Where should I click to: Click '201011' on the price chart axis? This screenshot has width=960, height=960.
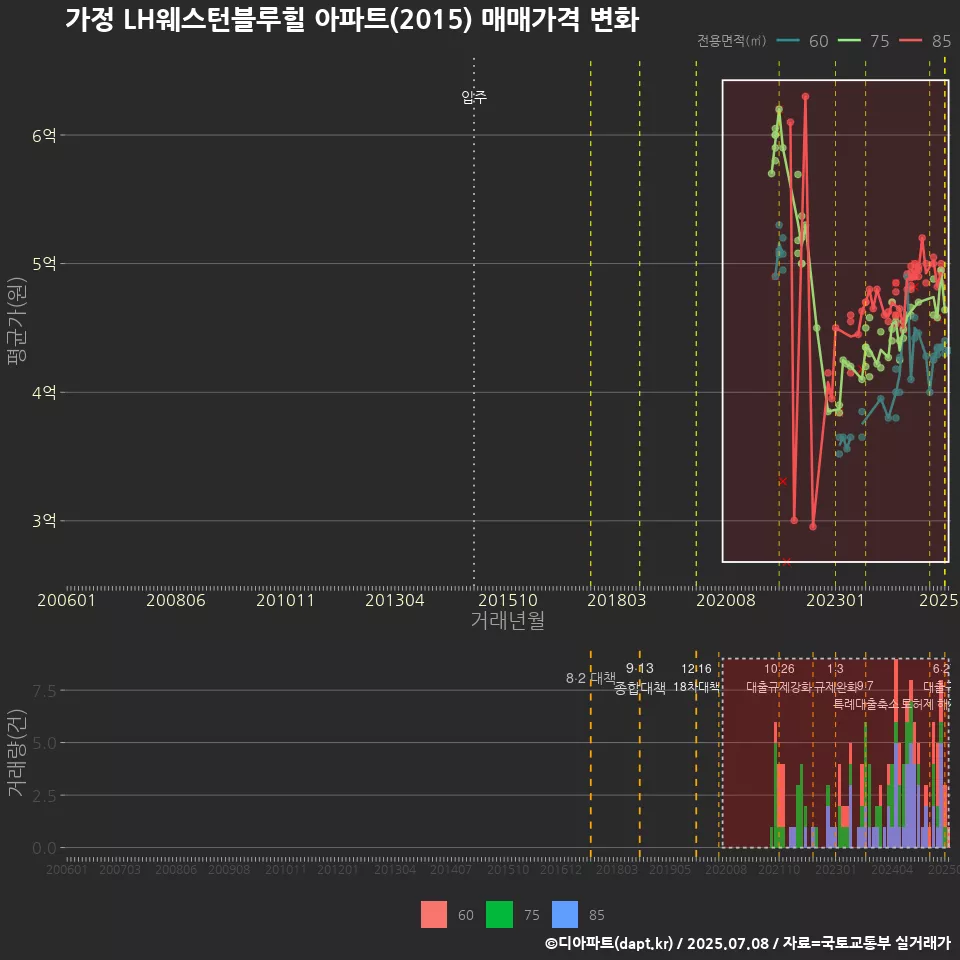click(x=285, y=600)
